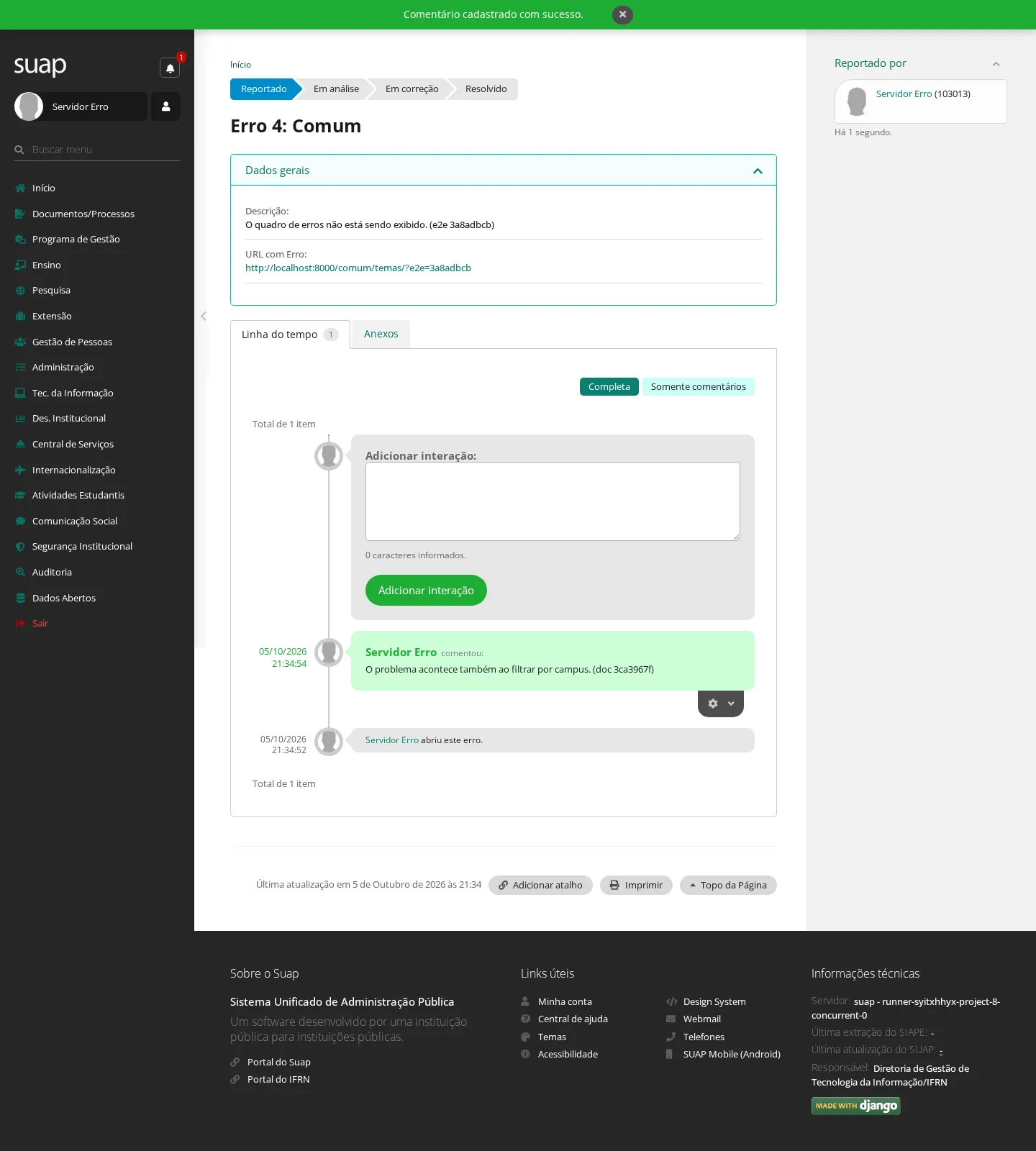
Task: Collapse the Dados gerais panel
Action: (x=758, y=171)
